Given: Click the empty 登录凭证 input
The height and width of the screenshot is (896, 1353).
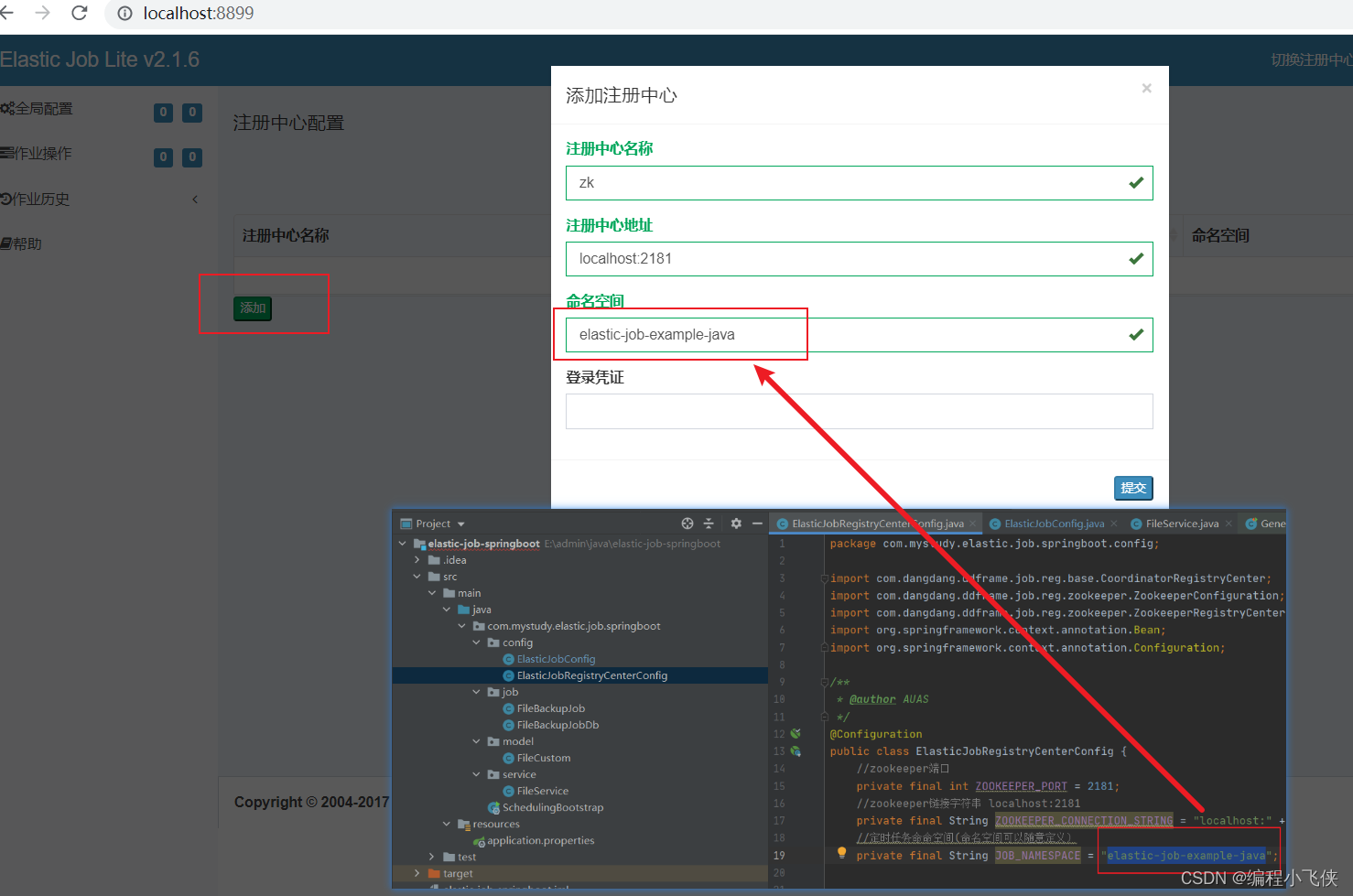Looking at the screenshot, I should 859,411.
